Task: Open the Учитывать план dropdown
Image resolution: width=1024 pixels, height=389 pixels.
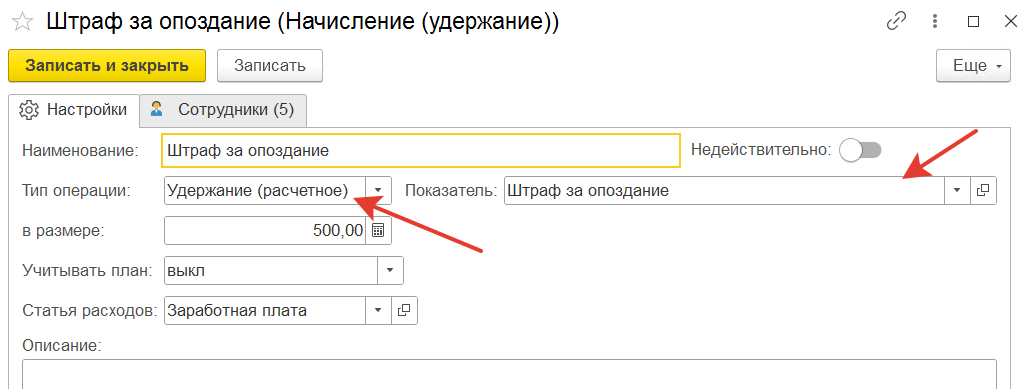Action: (391, 270)
